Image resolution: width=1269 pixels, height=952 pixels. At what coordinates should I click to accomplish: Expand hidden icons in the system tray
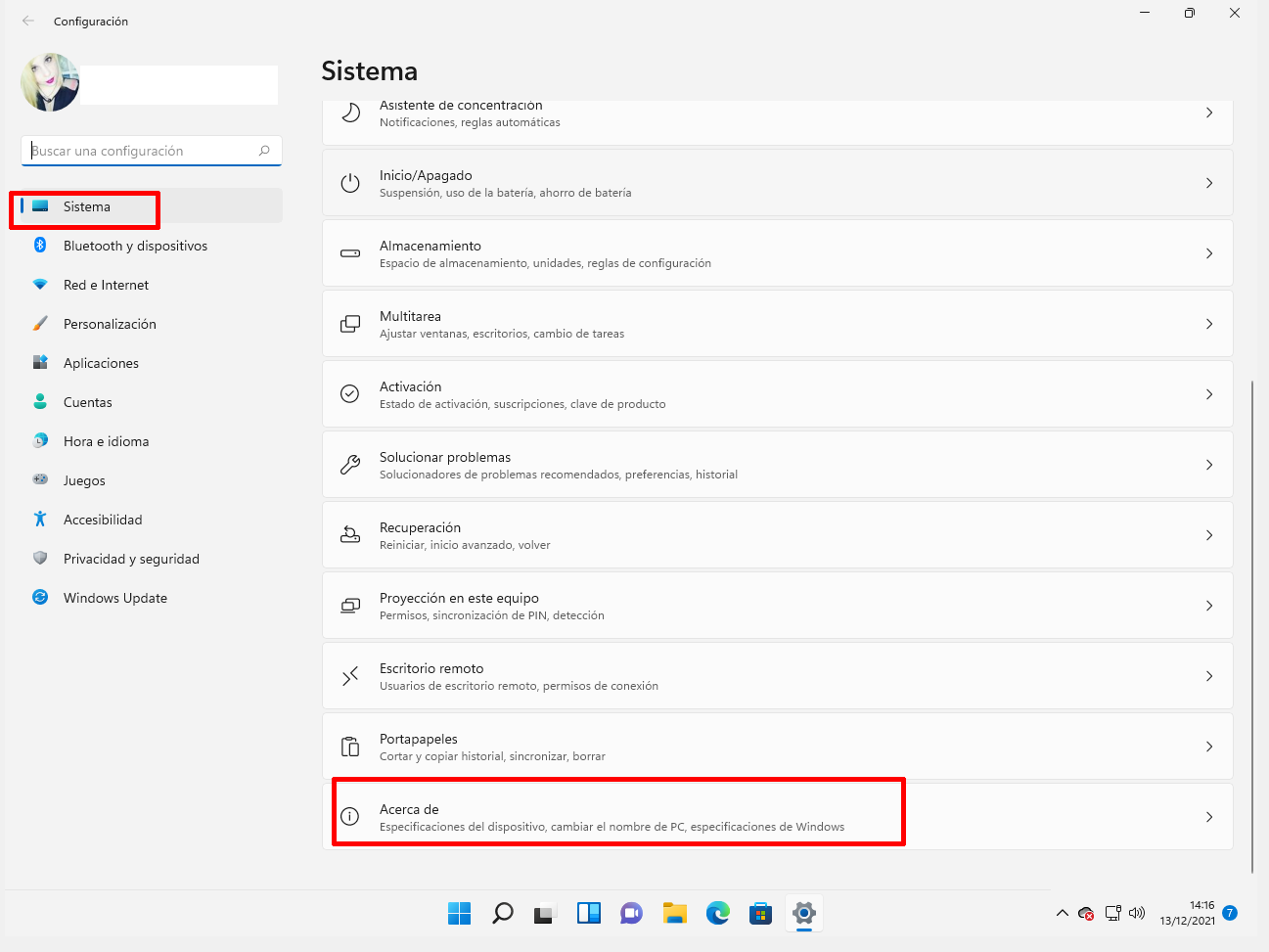click(x=1062, y=913)
